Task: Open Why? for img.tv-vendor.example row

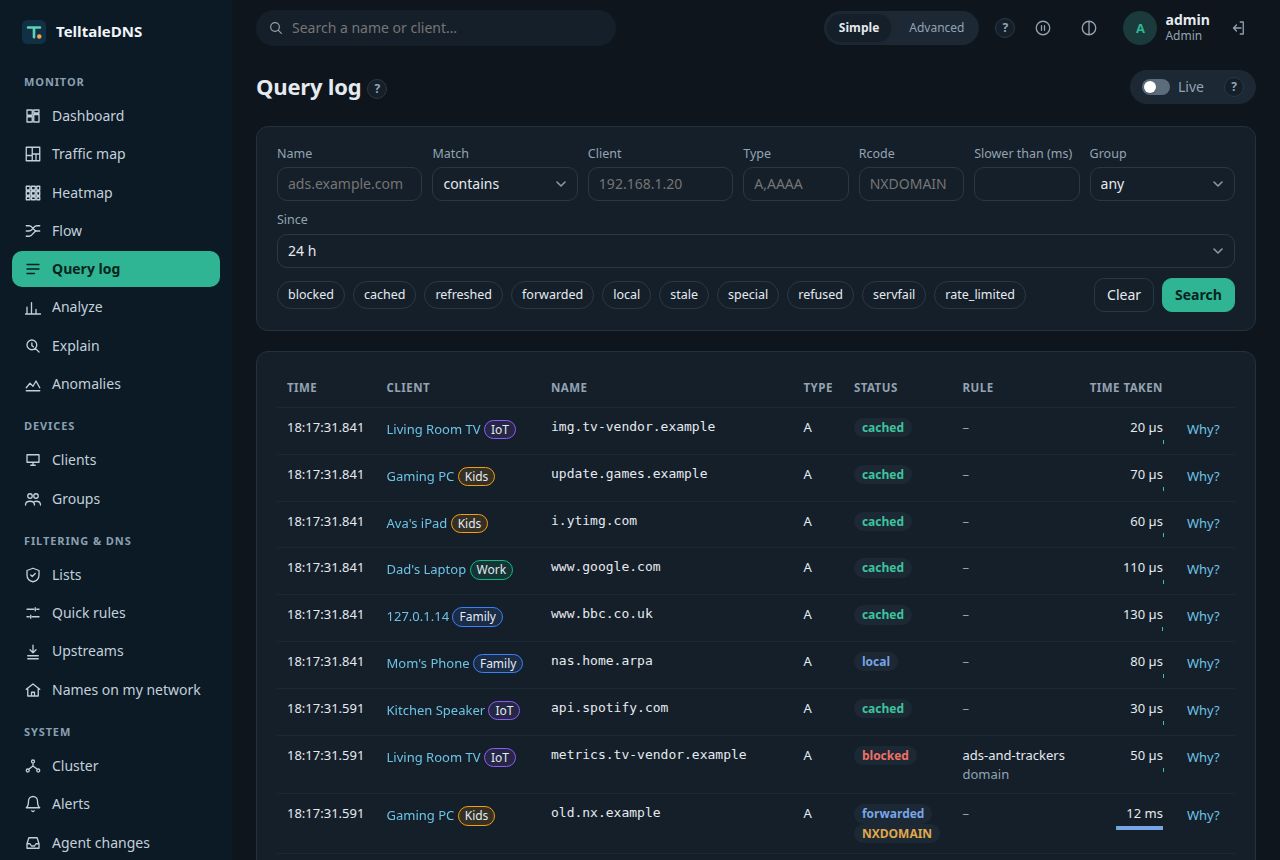Action: 1203,430
